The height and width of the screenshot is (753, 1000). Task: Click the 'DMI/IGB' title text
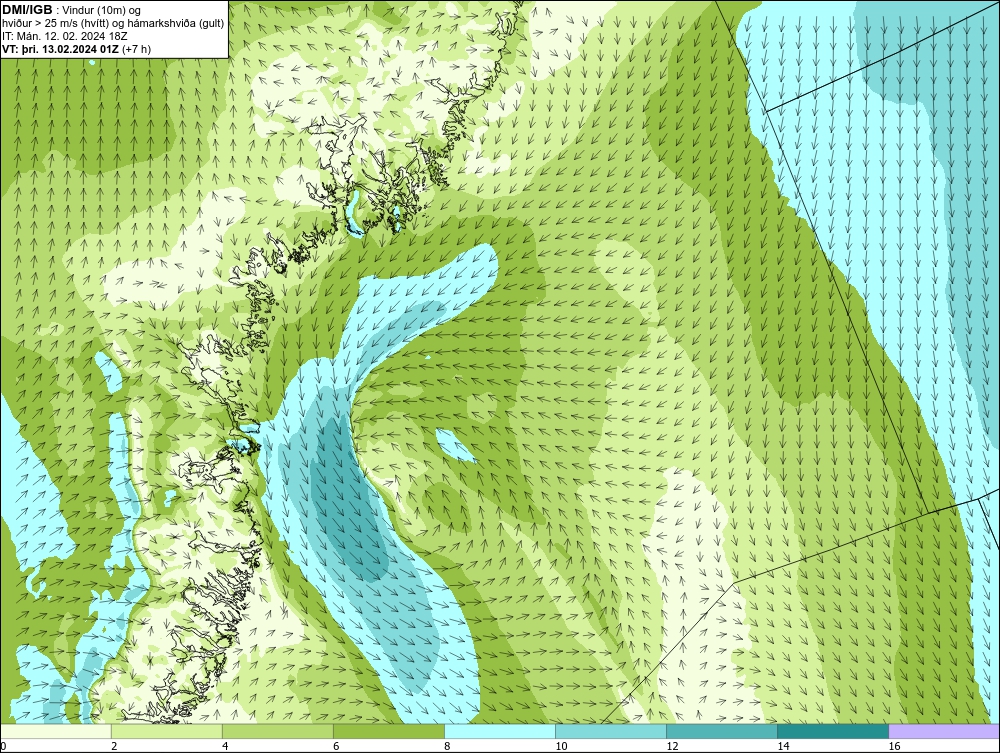(27, 10)
